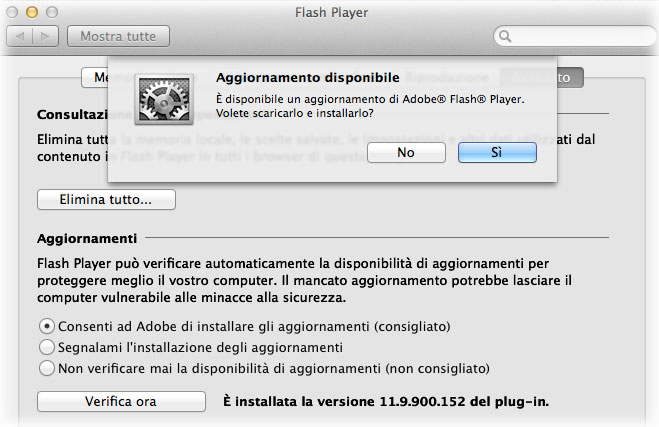Image resolution: width=659 pixels, height=427 pixels.
Task: Decline update with 'No' button
Action: point(405,152)
